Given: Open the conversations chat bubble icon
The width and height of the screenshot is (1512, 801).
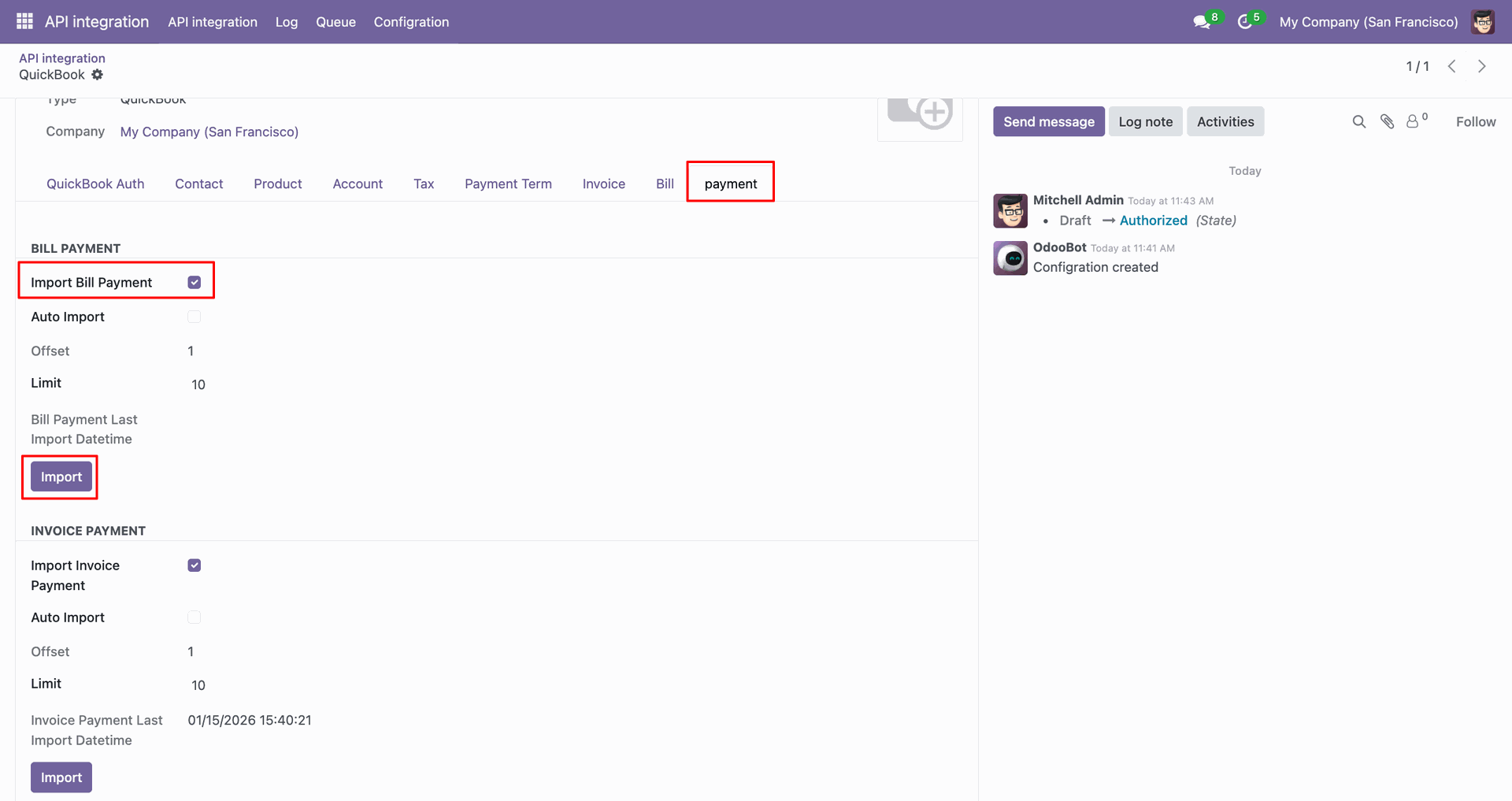Looking at the screenshot, I should (1202, 22).
